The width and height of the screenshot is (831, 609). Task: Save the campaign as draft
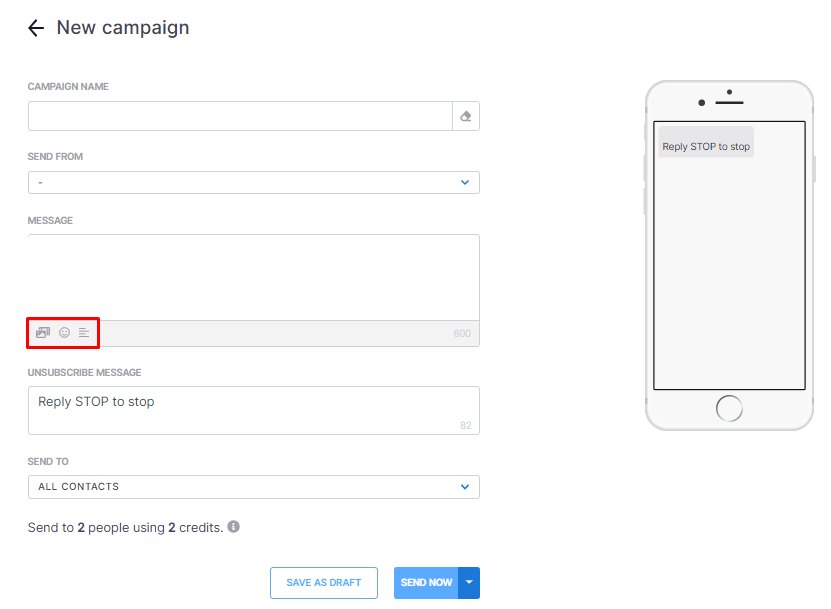pyautogui.click(x=324, y=582)
